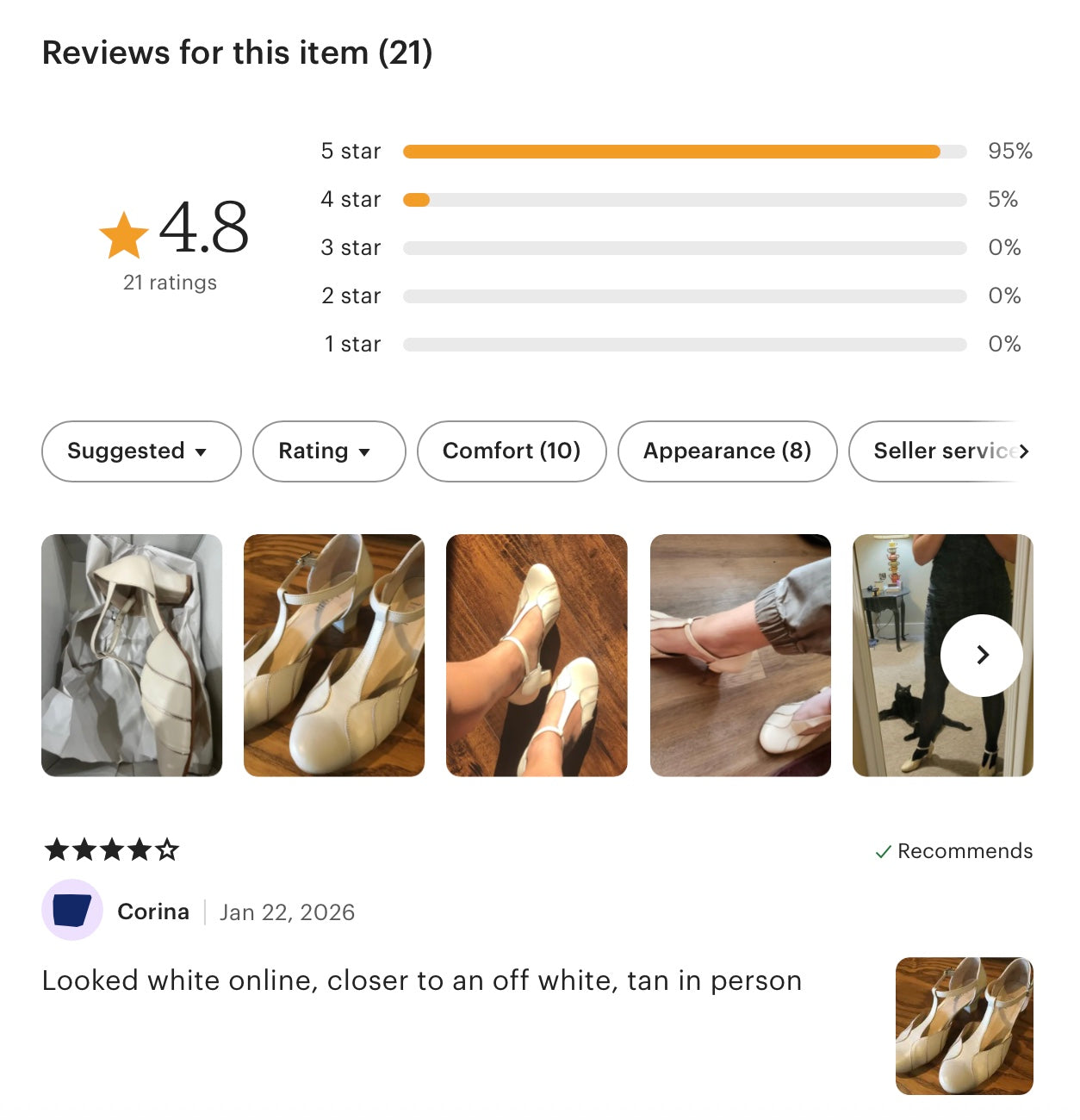Filter reviews by Appearance (8)

tap(728, 451)
